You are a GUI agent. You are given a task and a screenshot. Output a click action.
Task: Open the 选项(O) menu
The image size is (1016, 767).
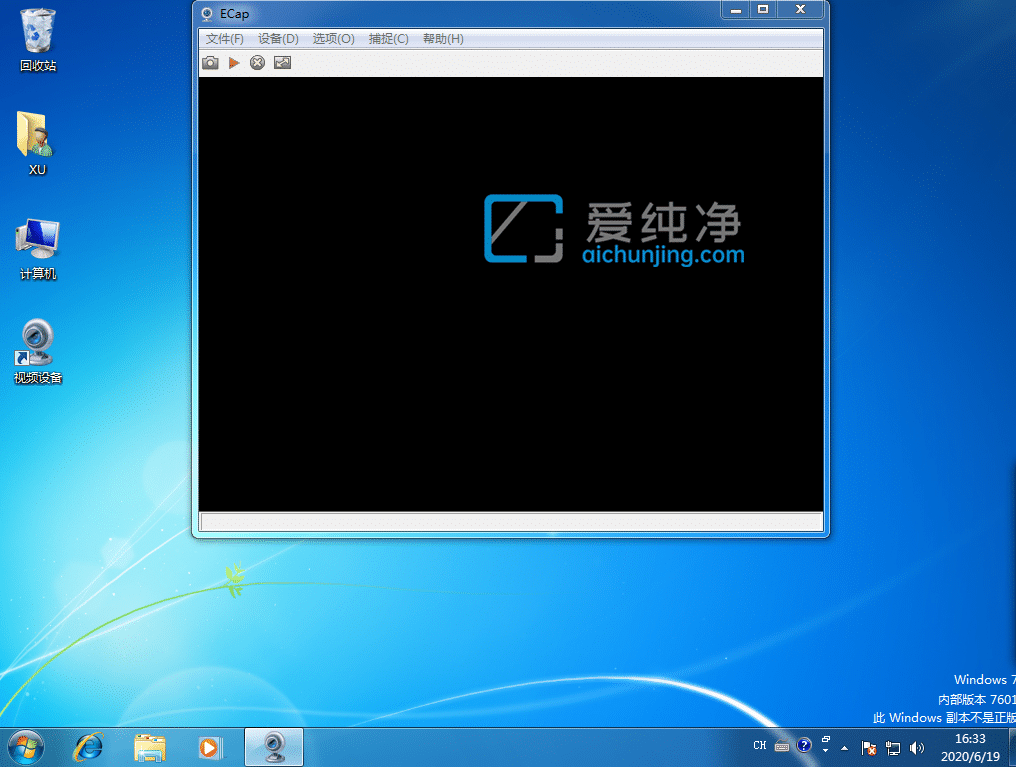(333, 39)
